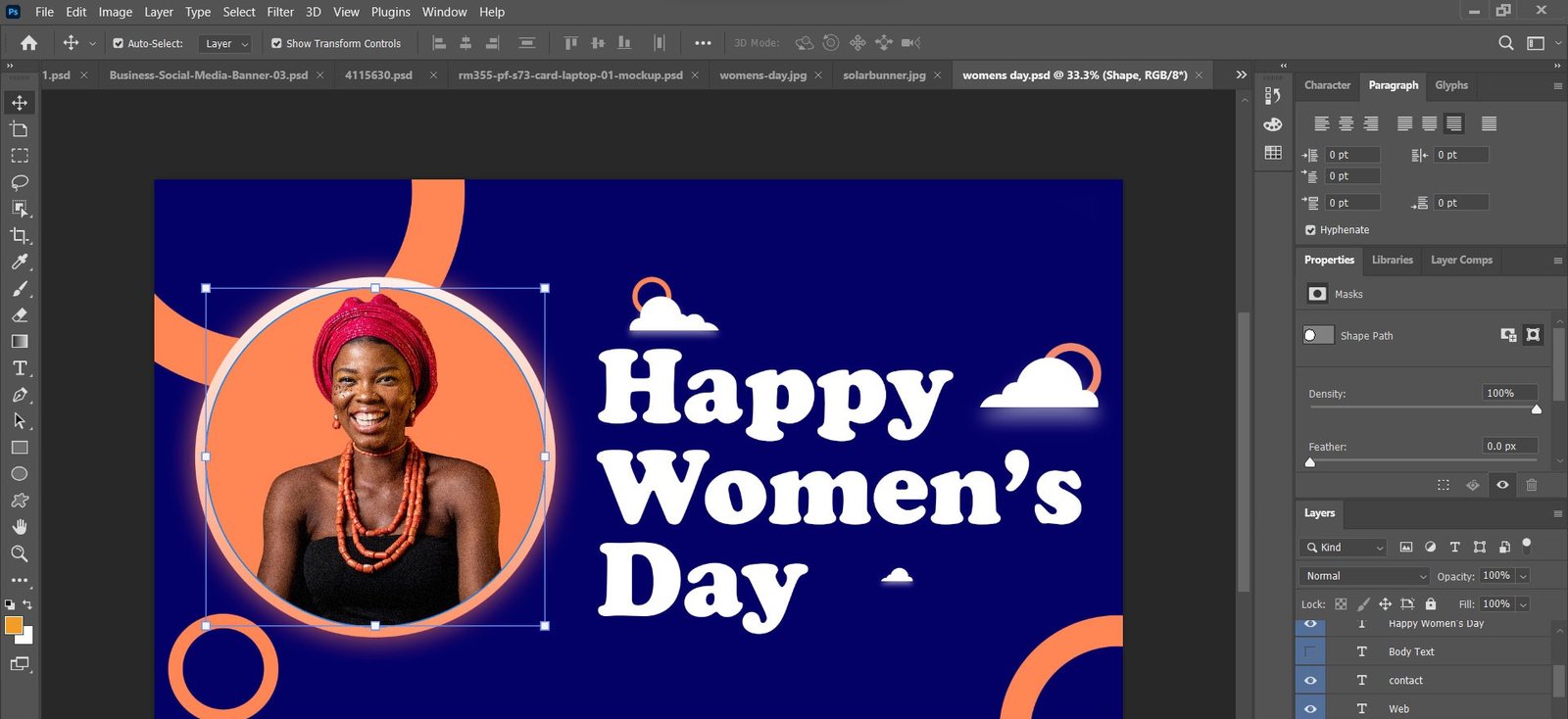The width and height of the screenshot is (1568, 719).
Task: Go to the Home screen icon
Action: click(x=29, y=43)
